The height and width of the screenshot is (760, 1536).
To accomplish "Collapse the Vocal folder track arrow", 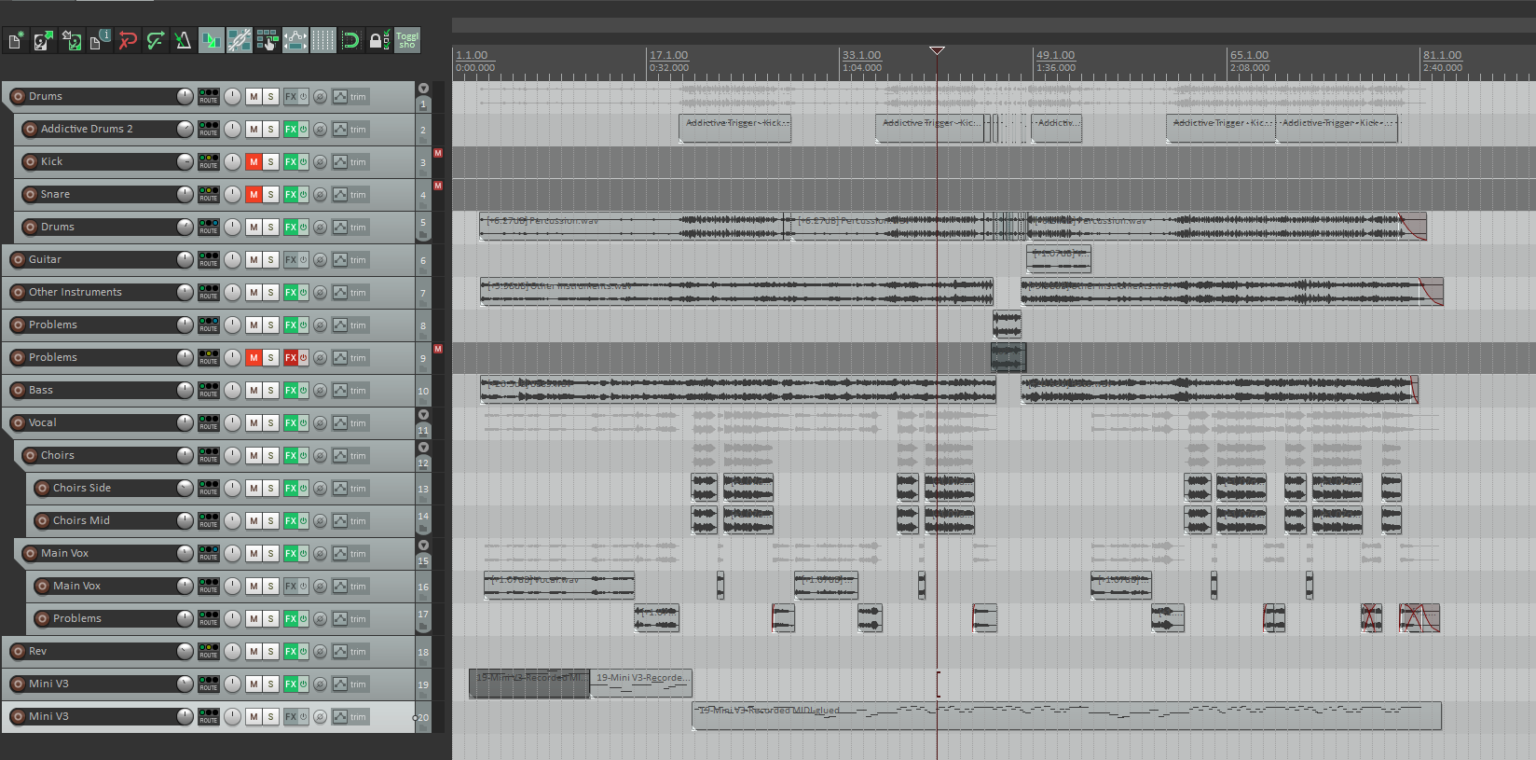I will [x=423, y=414].
